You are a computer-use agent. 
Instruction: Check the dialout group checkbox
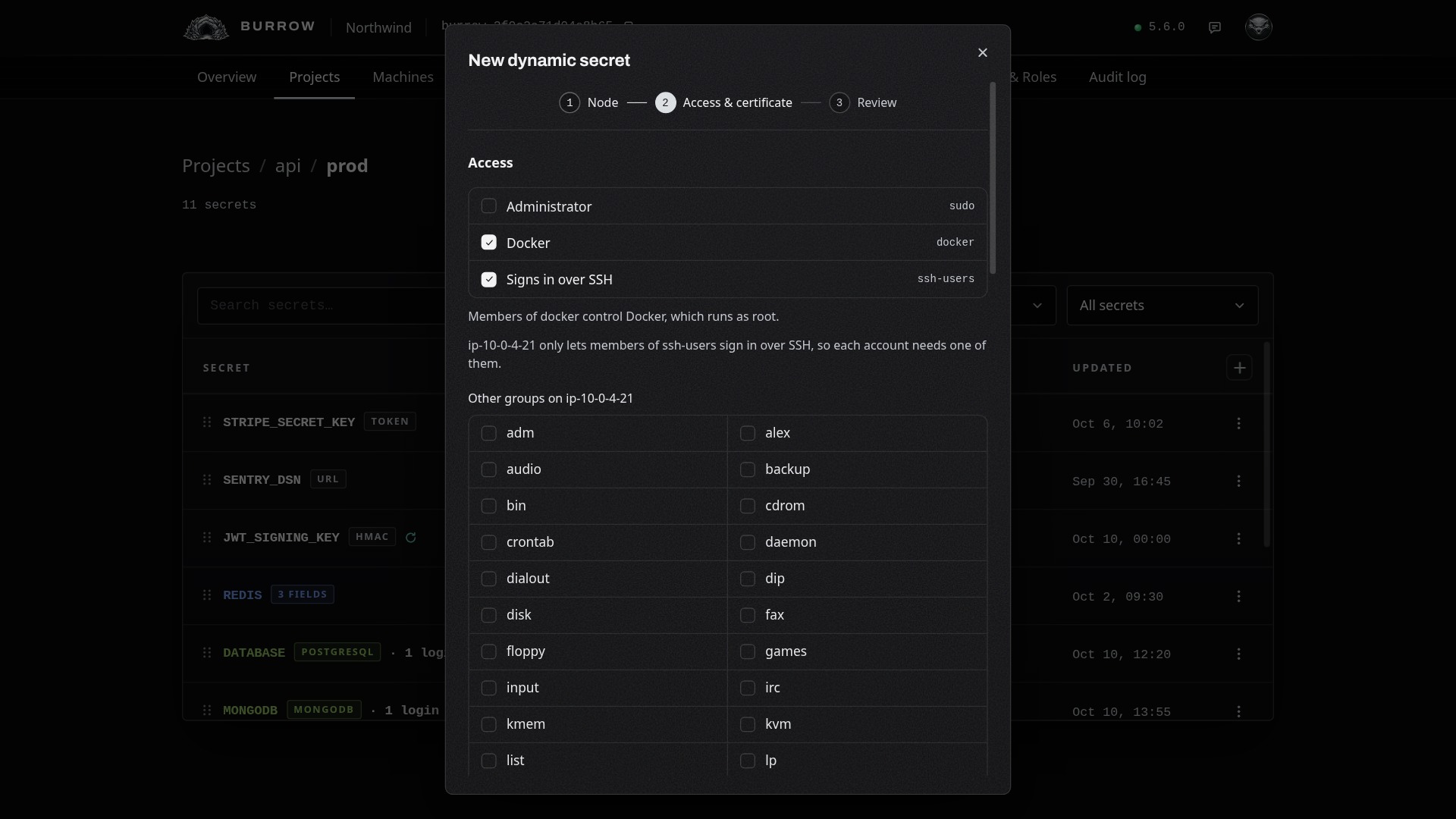tap(489, 579)
